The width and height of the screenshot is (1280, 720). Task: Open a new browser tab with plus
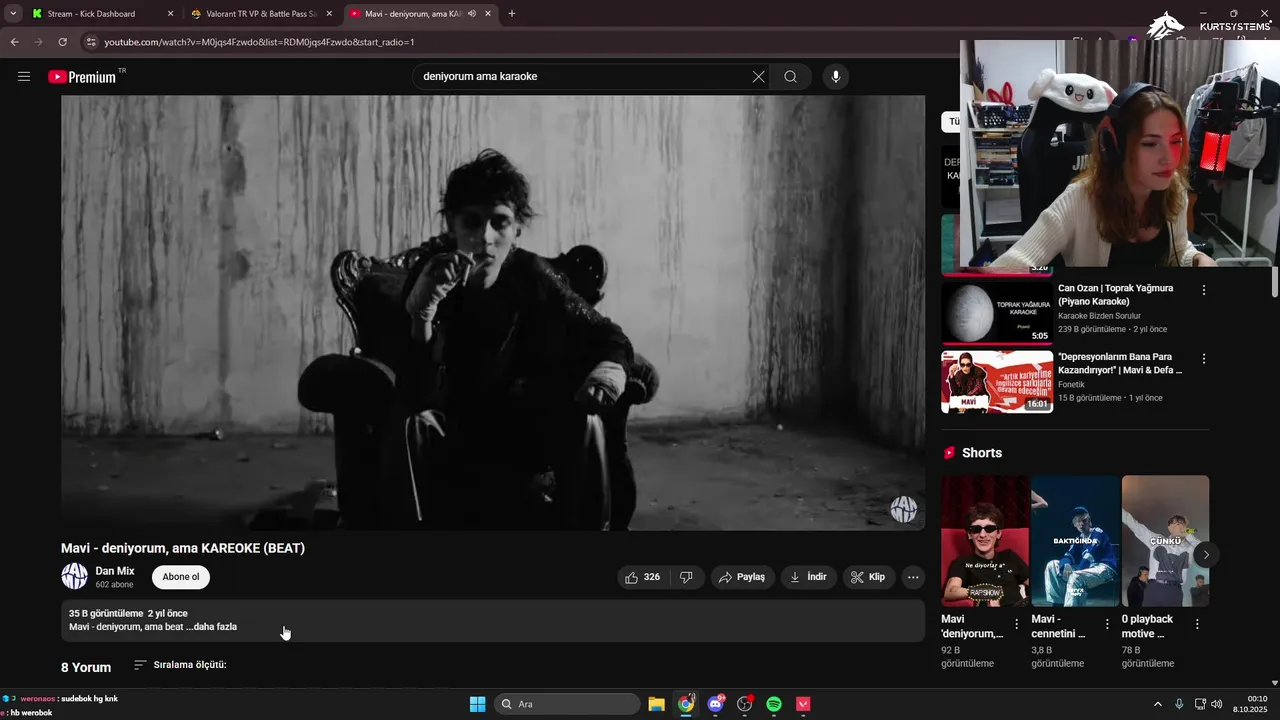512,14
